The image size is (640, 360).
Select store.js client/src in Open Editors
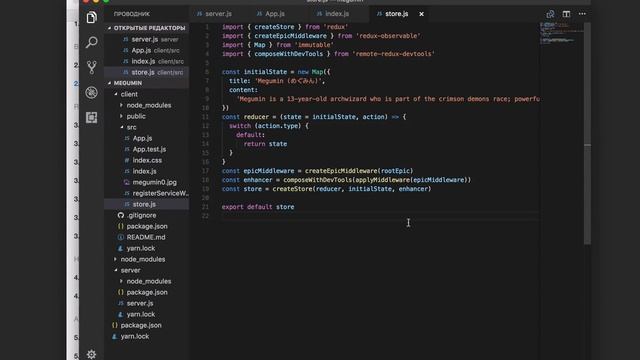point(147,73)
